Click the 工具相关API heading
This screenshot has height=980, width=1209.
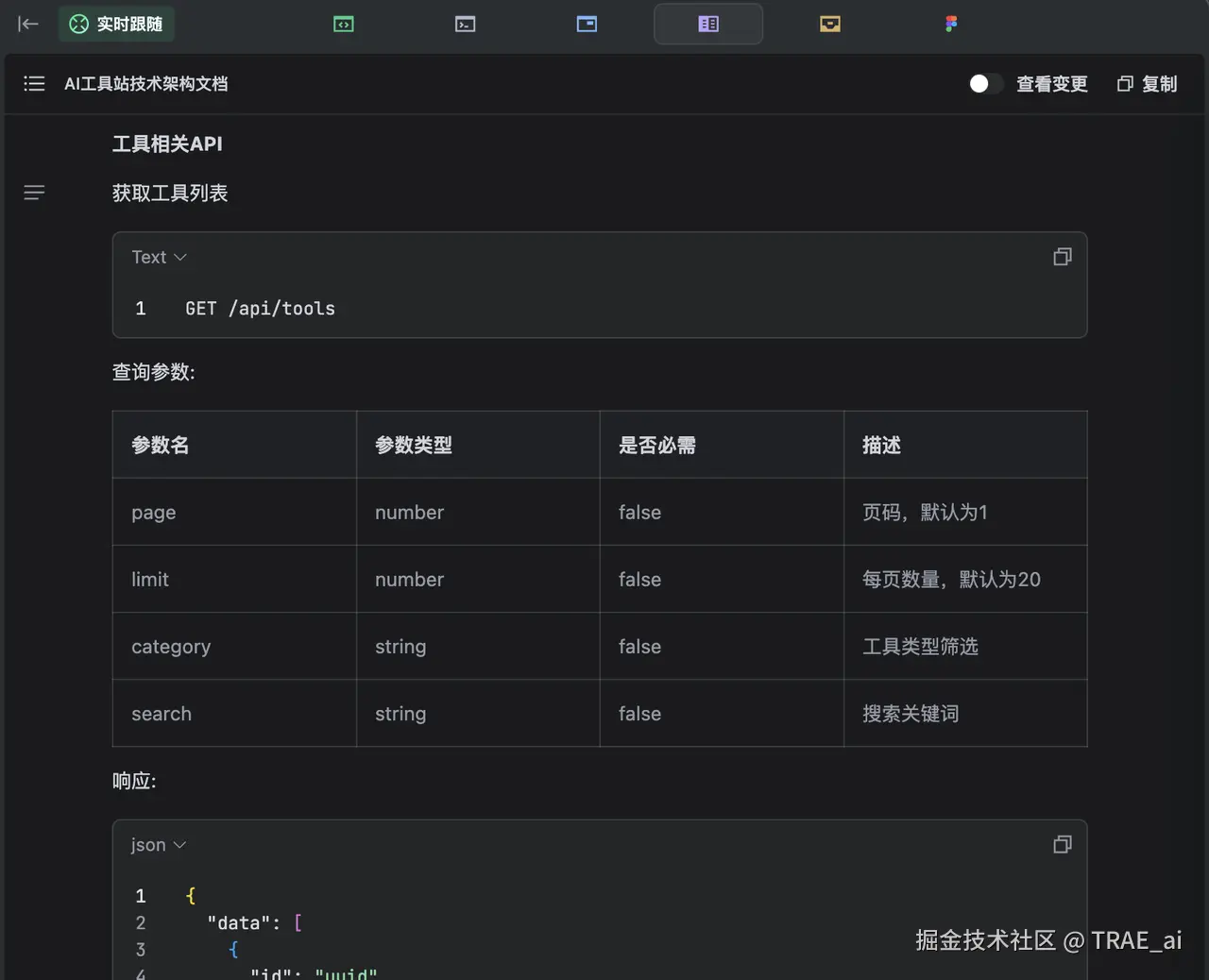click(x=167, y=144)
